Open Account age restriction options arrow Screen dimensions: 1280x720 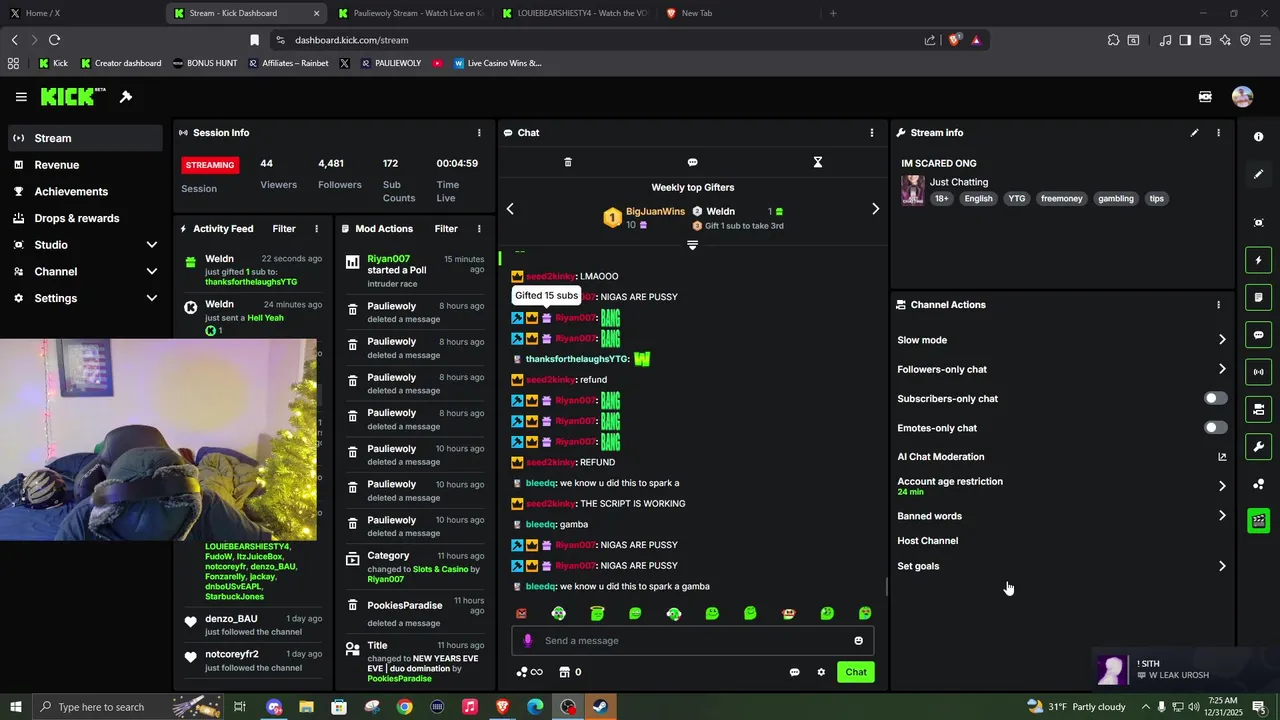(1222, 486)
